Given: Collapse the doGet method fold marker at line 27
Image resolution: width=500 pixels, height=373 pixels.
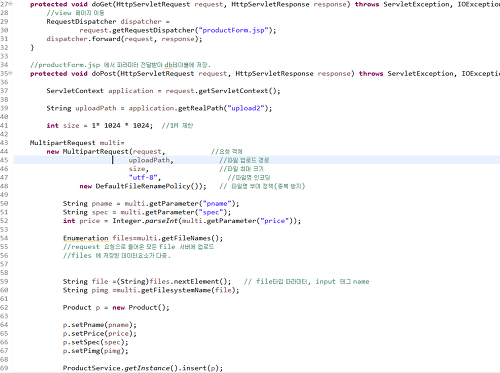Looking at the screenshot, I should 11,4.
